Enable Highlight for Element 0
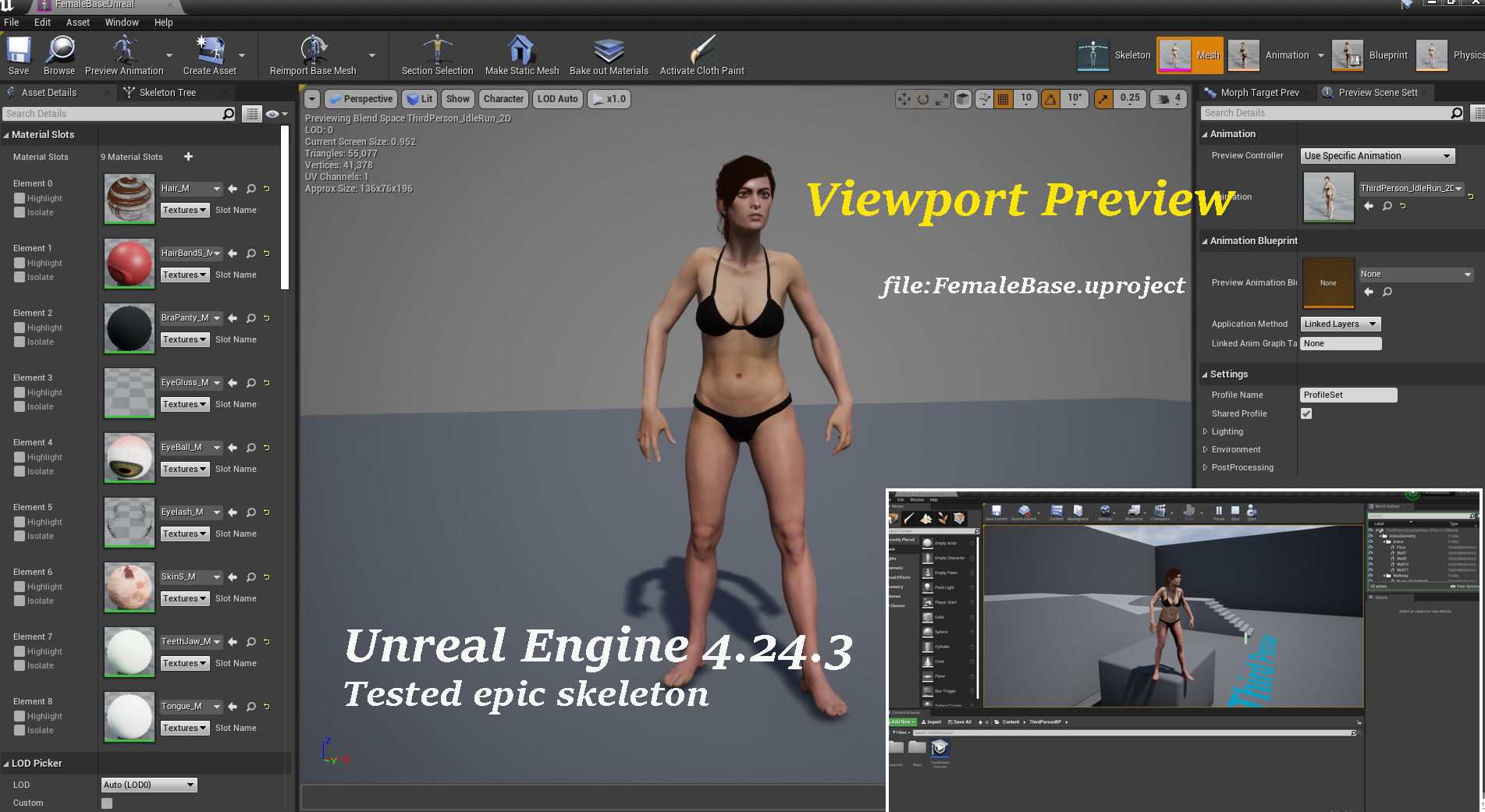 coord(20,198)
